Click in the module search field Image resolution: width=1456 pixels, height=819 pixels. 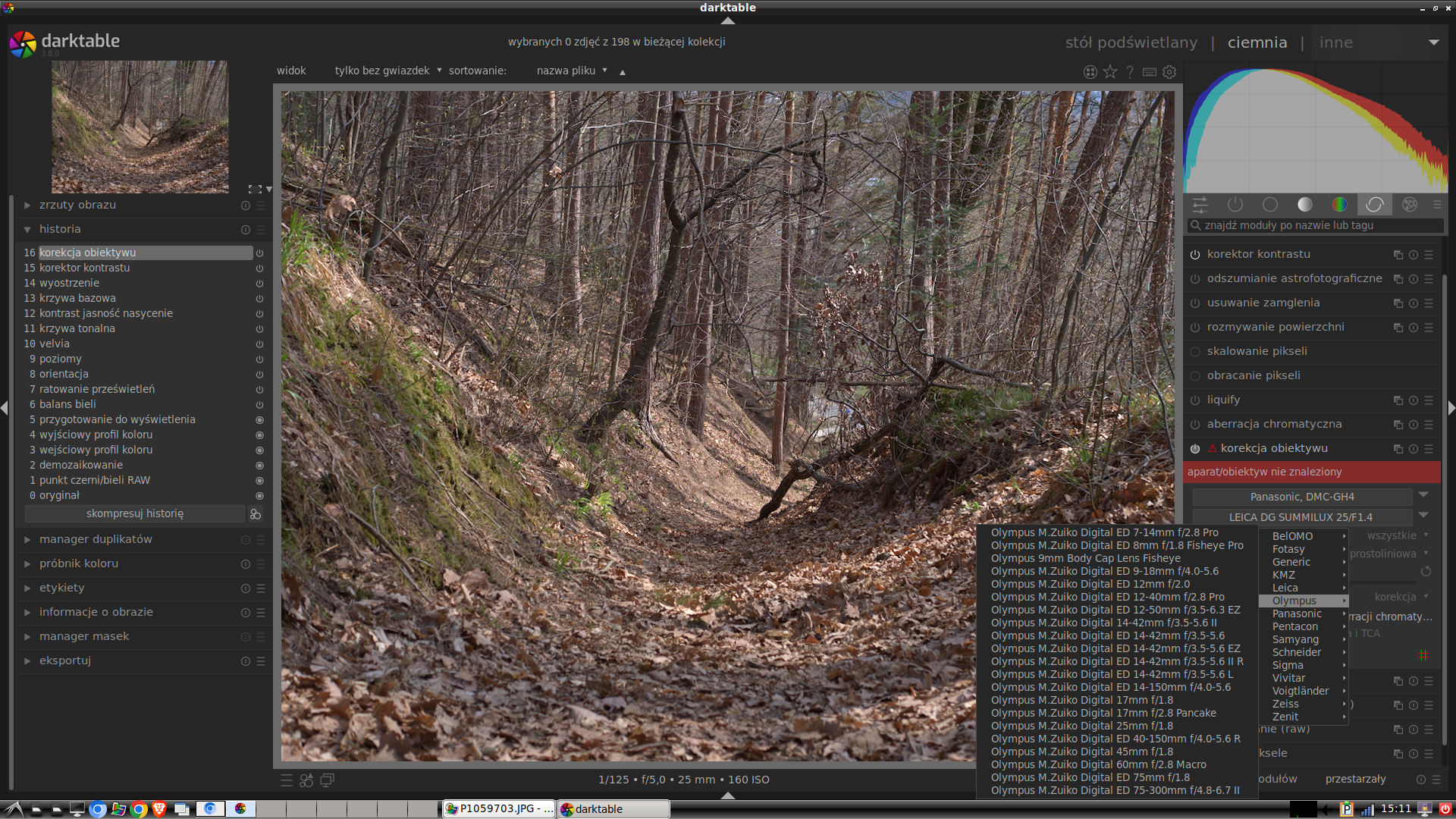pyautogui.click(x=1316, y=225)
